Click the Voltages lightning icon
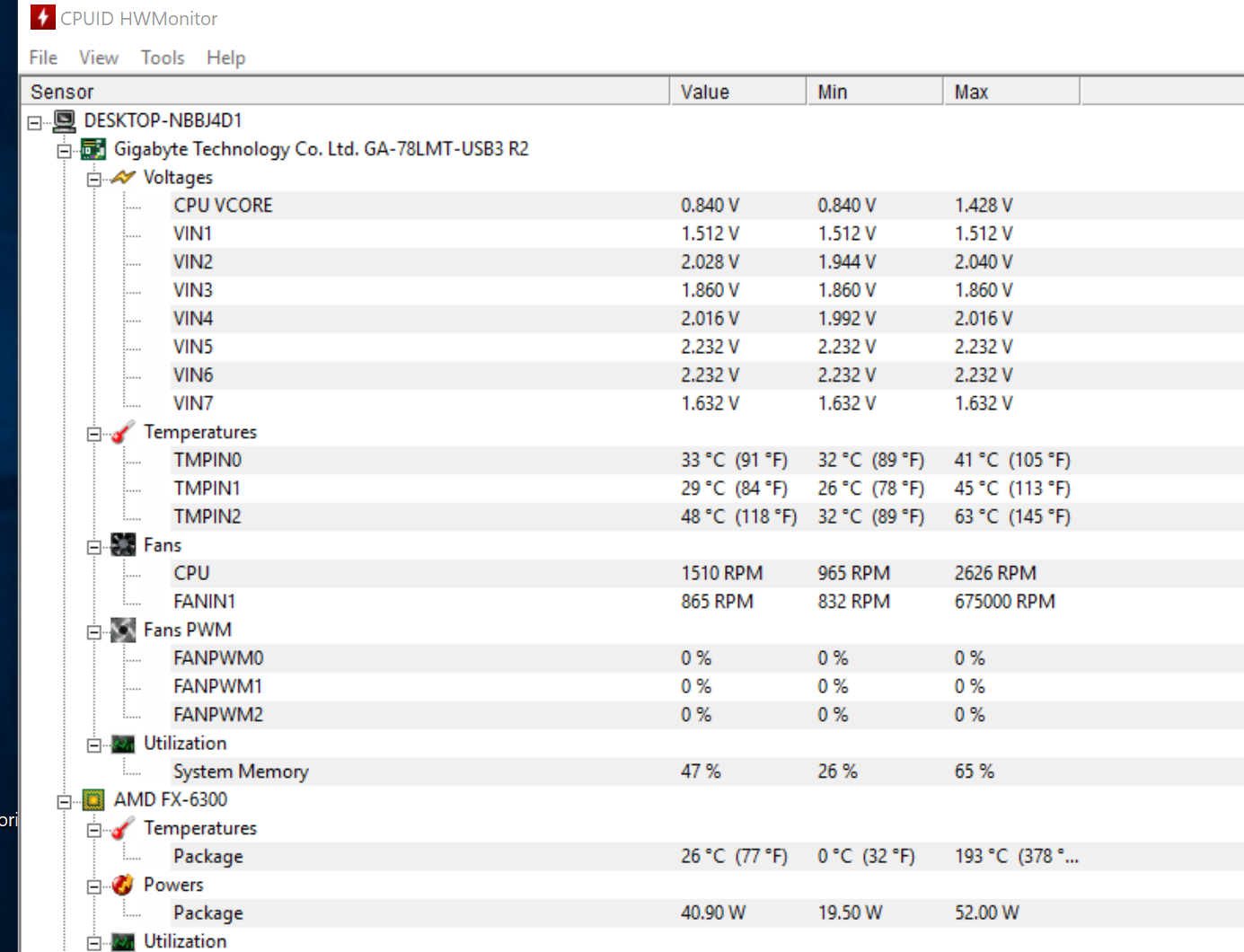 coord(123,178)
